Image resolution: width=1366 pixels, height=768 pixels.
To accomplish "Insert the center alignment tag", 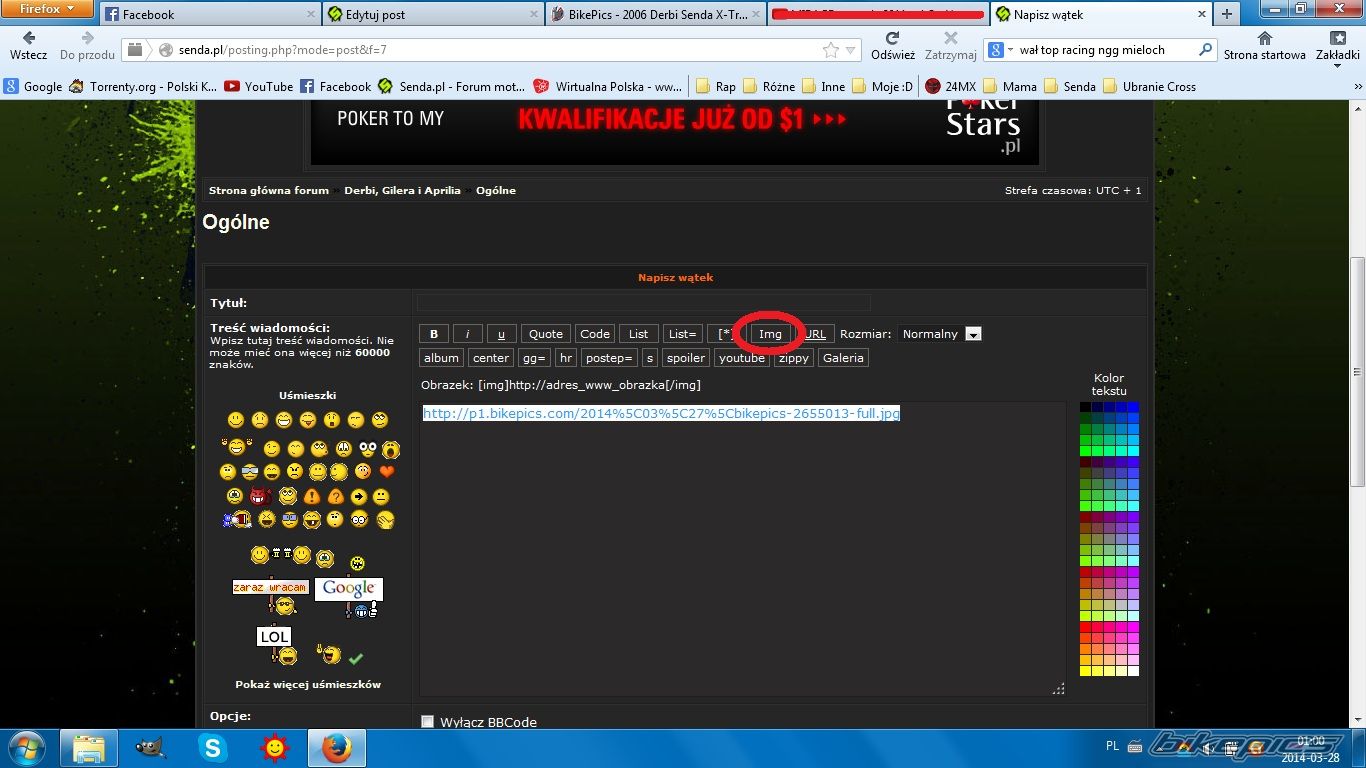I will (x=491, y=358).
